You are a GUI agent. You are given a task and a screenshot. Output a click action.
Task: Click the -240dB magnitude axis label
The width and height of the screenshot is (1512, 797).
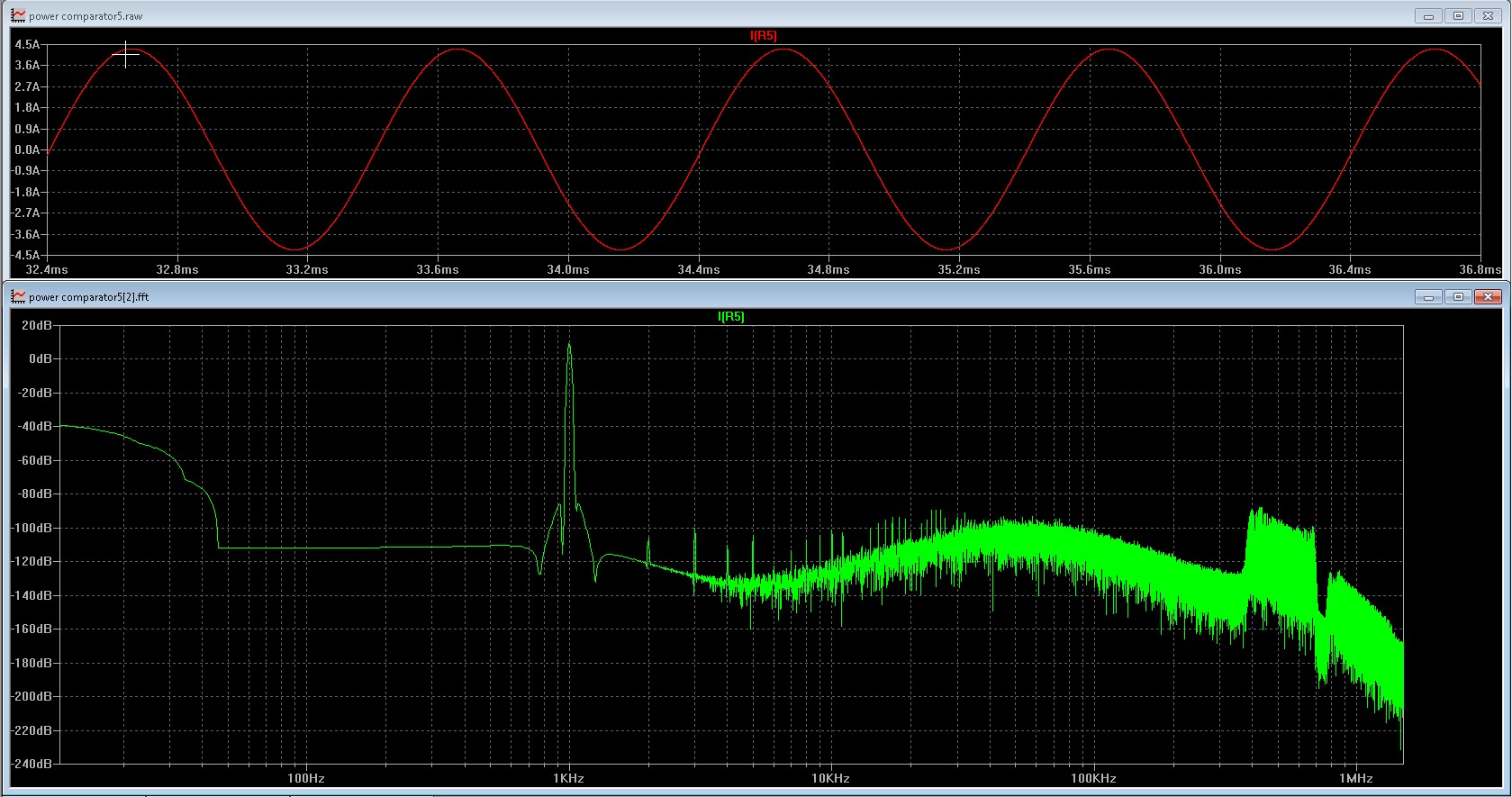coord(32,764)
